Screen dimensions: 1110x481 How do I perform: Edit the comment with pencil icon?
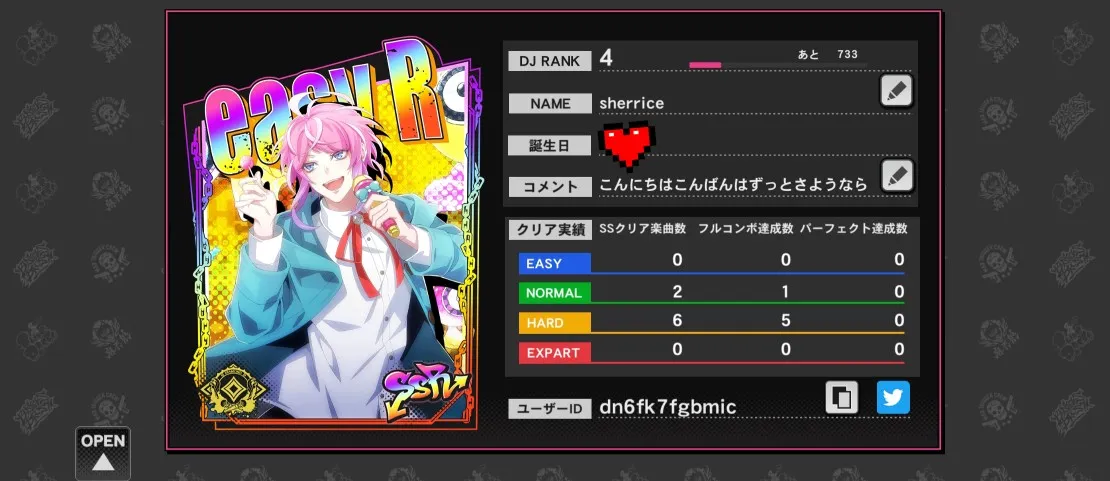896,175
